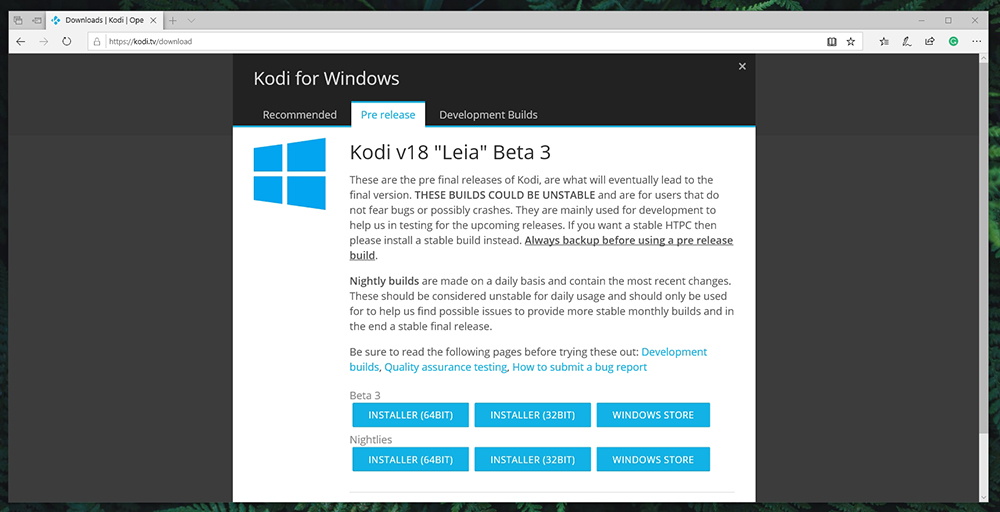Click the set tabs aside icon
Viewport: 1000px width, 512px height.
pyautogui.click(x=37, y=20)
